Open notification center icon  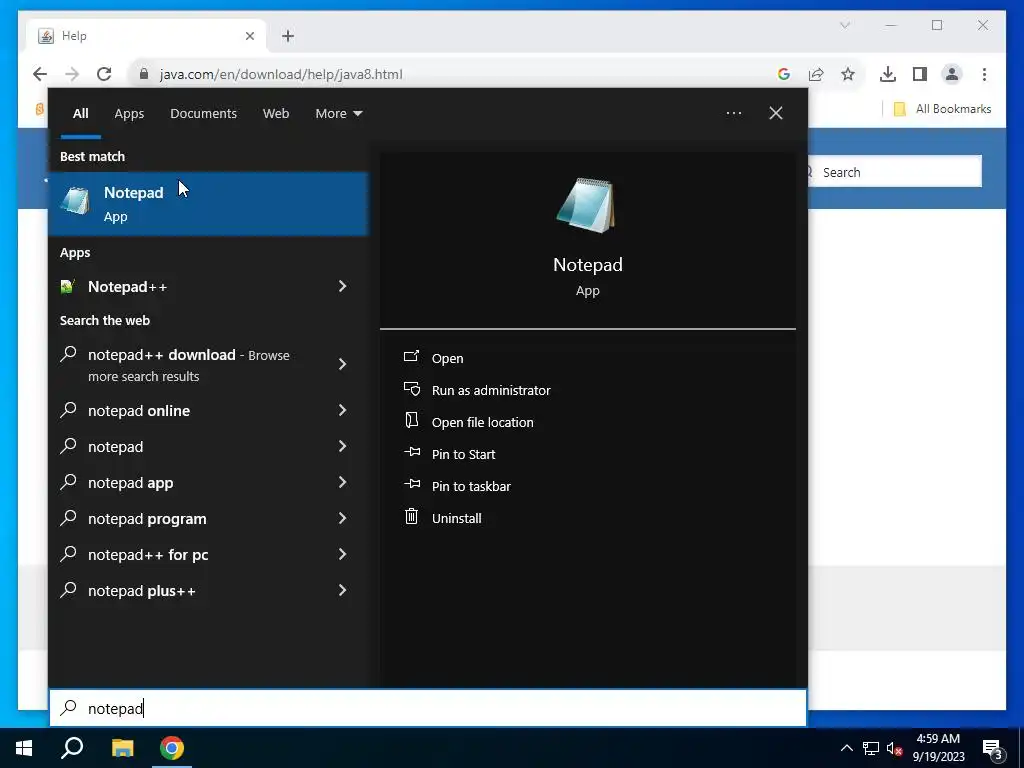click(x=993, y=749)
